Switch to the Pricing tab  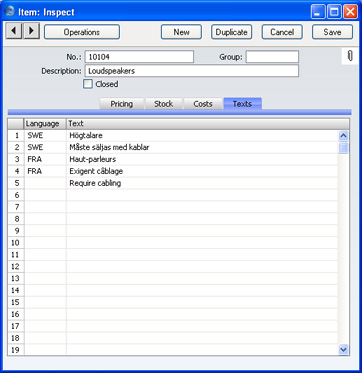pos(122,104)
